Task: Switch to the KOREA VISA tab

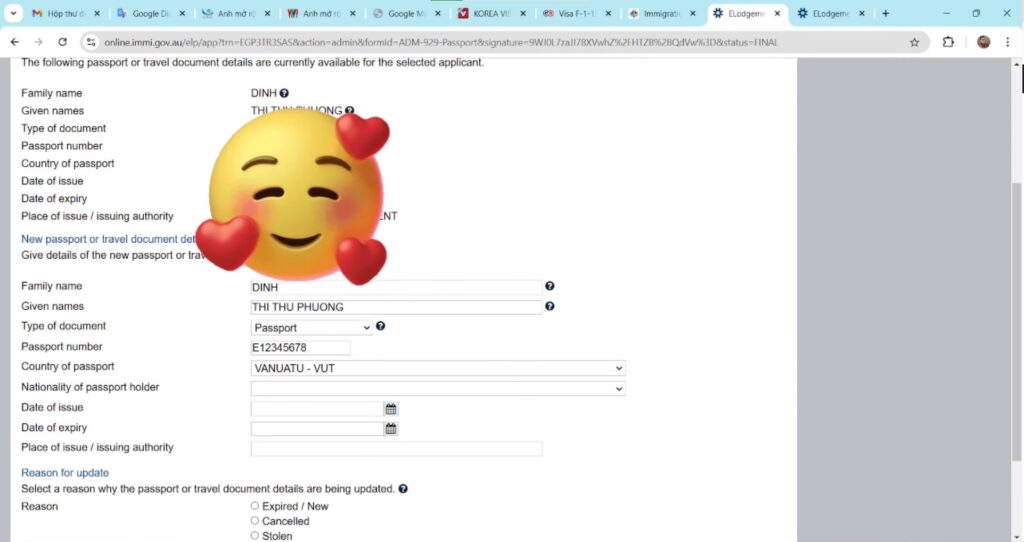Action: (492, 14)
